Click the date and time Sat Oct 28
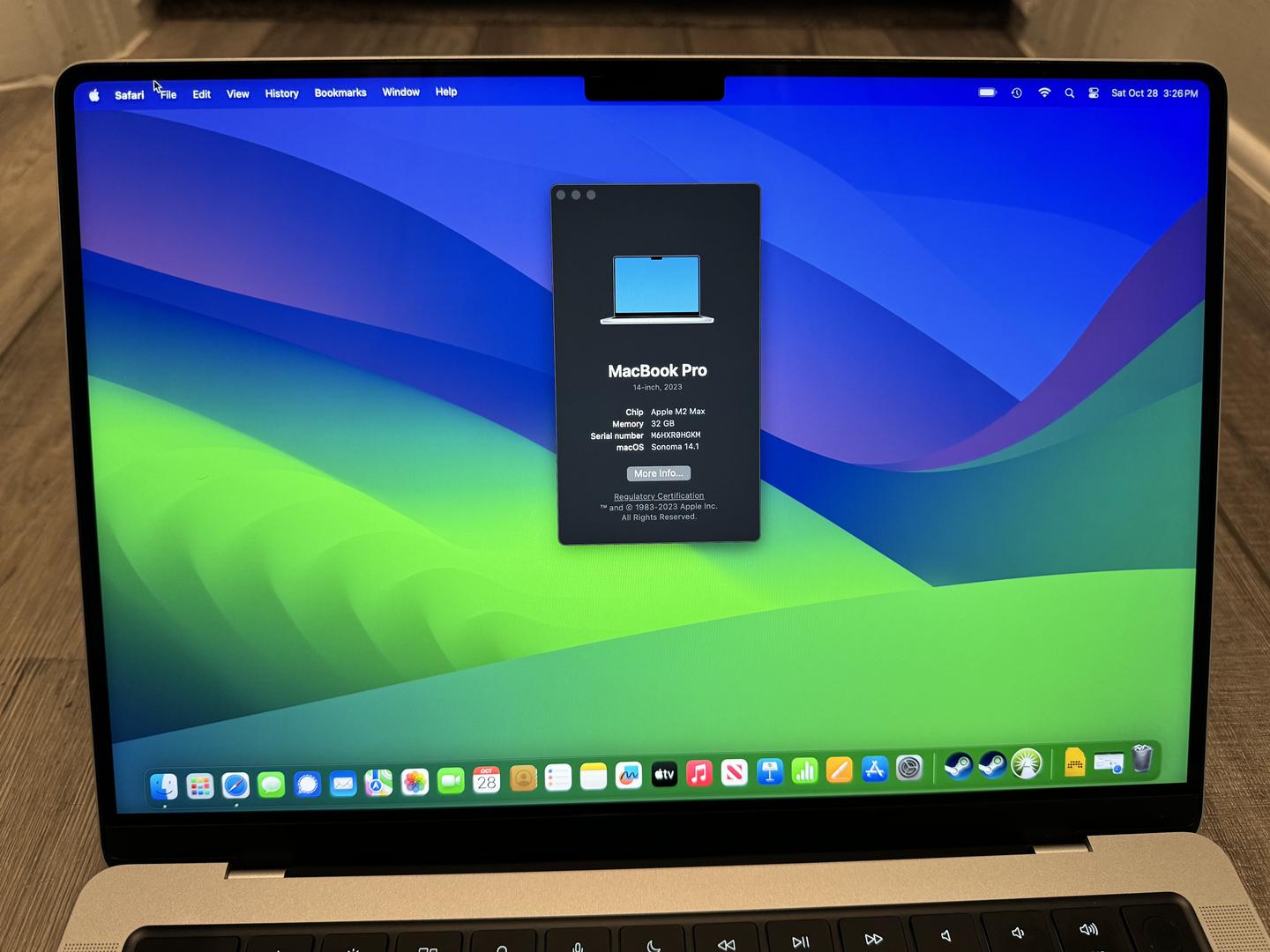Screen dimensions: 1270x952 1154,93
